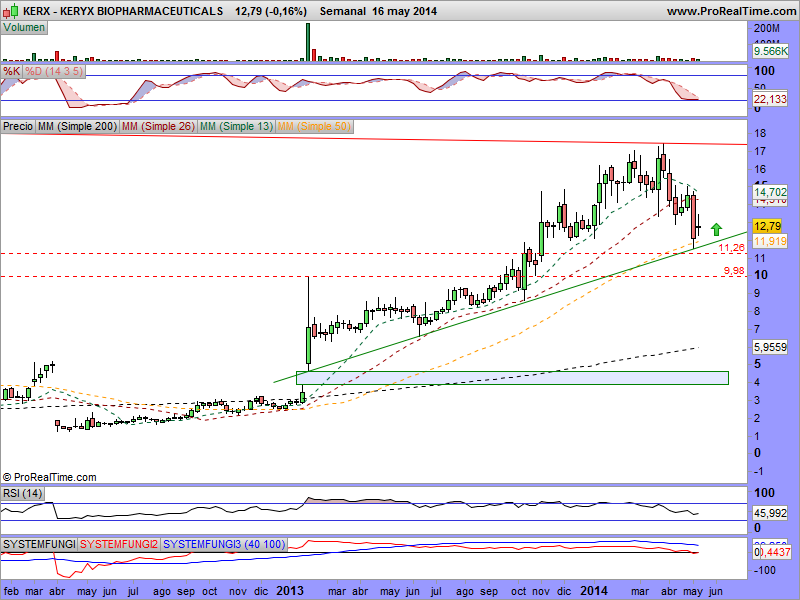Click the 2014 year label on time axis
Image resolution: width=800 pixels, height=600 pixels.
point(593,591)
